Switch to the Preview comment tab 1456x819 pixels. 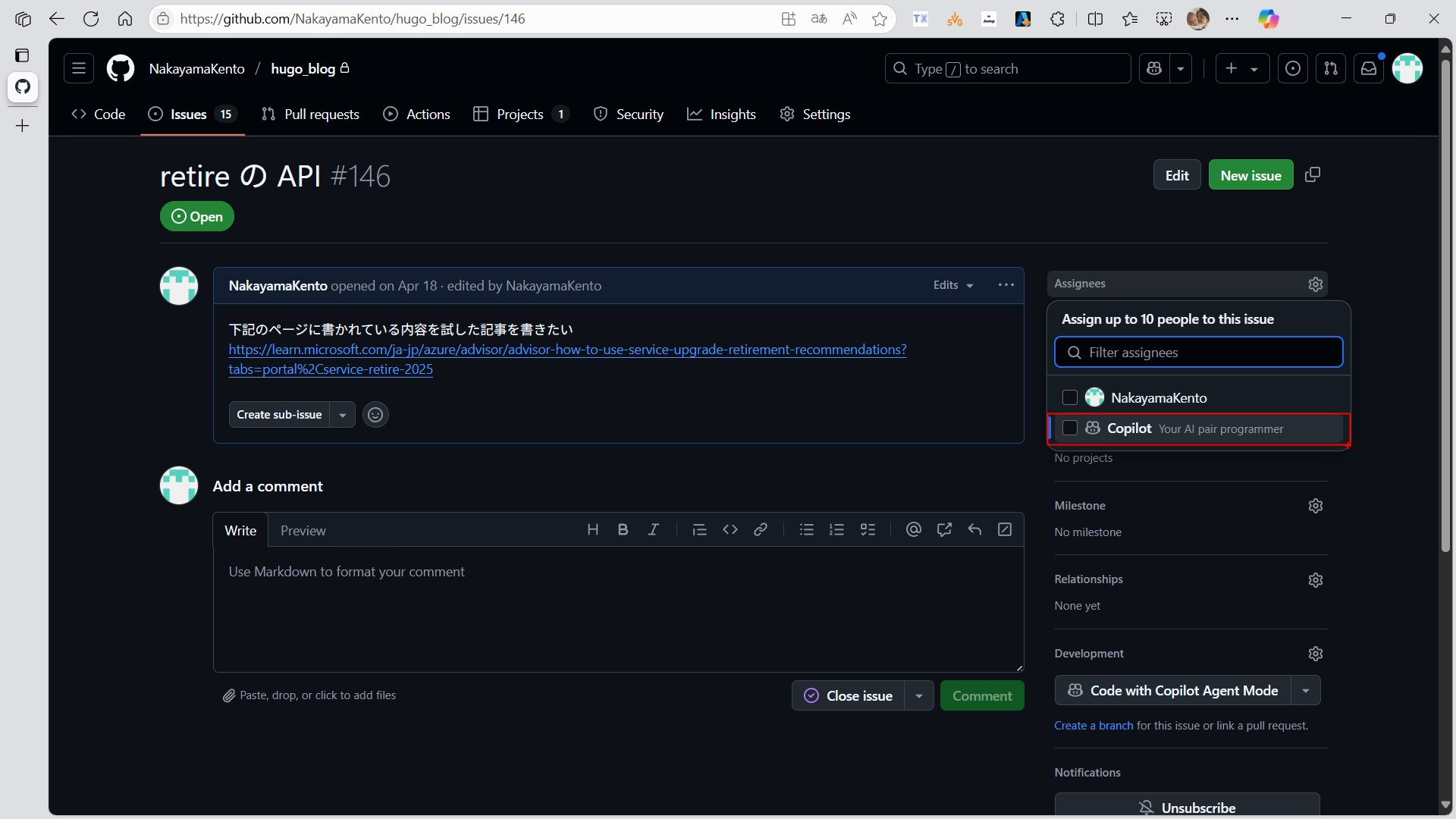(303, 531)
